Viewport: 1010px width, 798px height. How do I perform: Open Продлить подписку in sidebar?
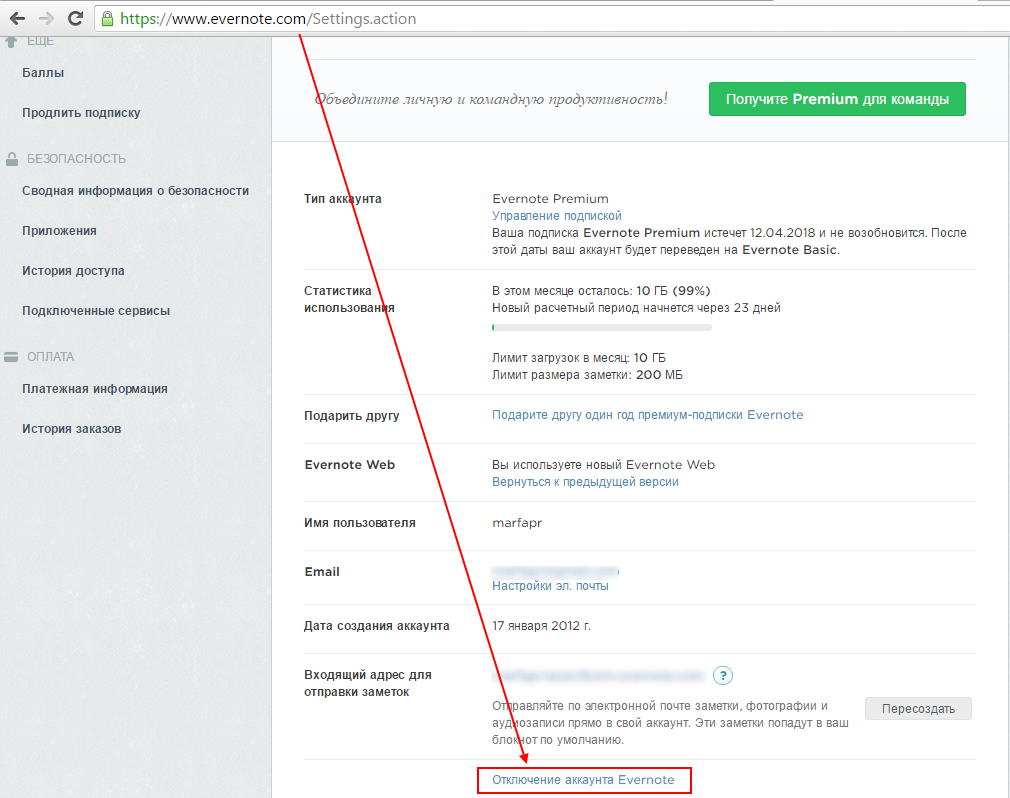pos(81,113)
